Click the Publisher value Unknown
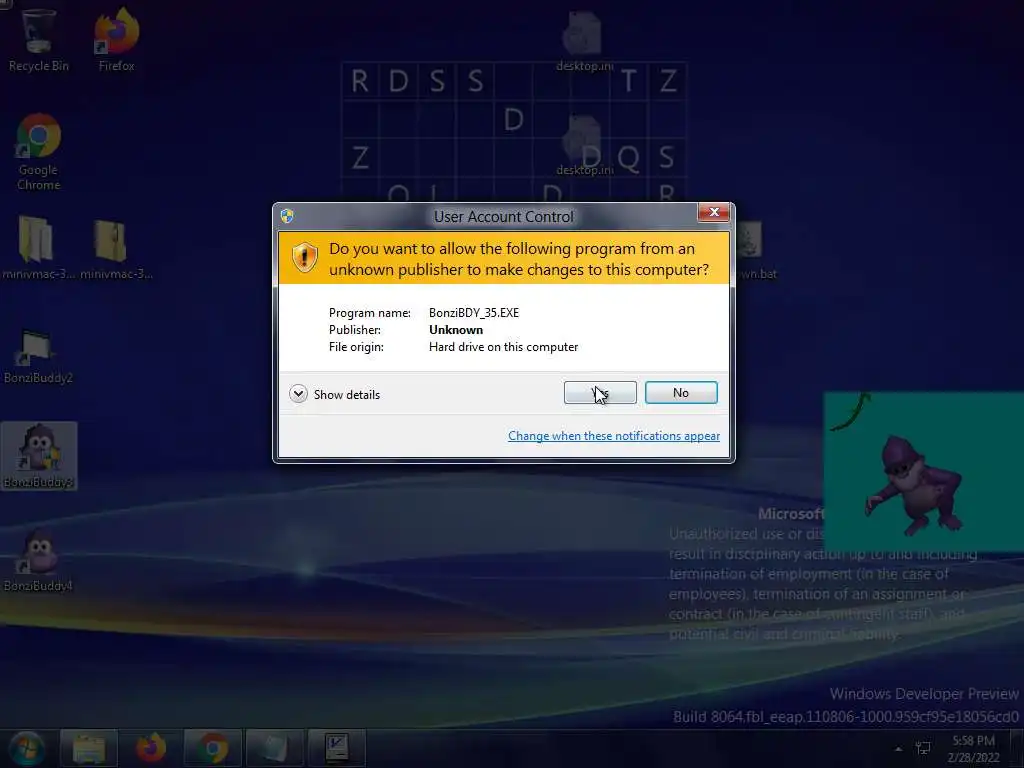The width and height of the screenshot is (1024, 768). (x=456, y=330)
